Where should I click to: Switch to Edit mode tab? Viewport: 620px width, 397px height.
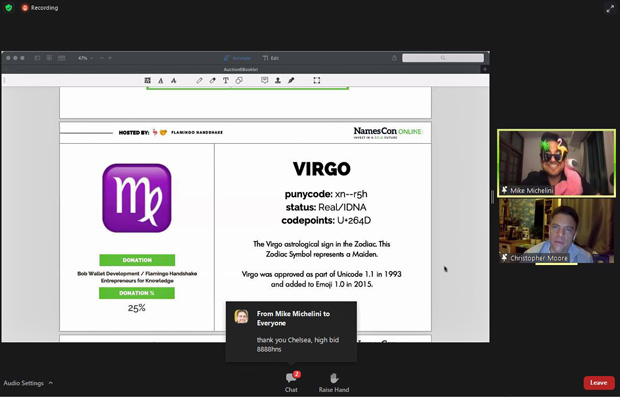[x=271, y=58]
